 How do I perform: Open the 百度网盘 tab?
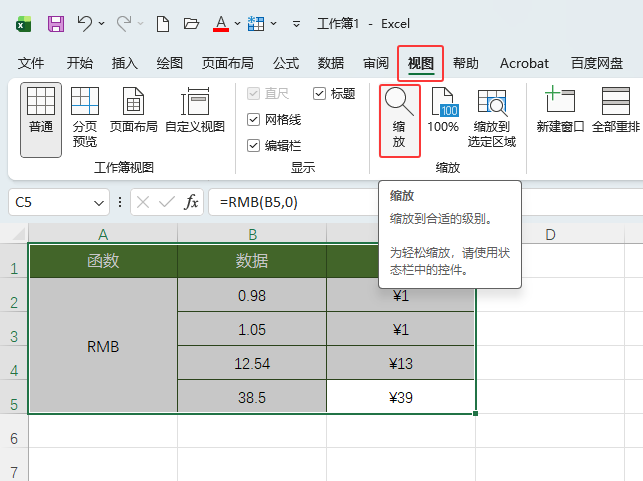tap(597, 63)
